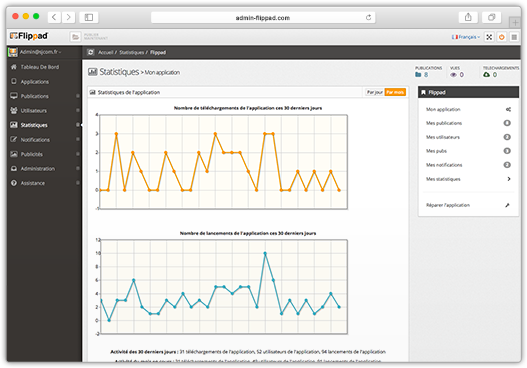Click the peak data point on launches chart

[x=265, y=253]
